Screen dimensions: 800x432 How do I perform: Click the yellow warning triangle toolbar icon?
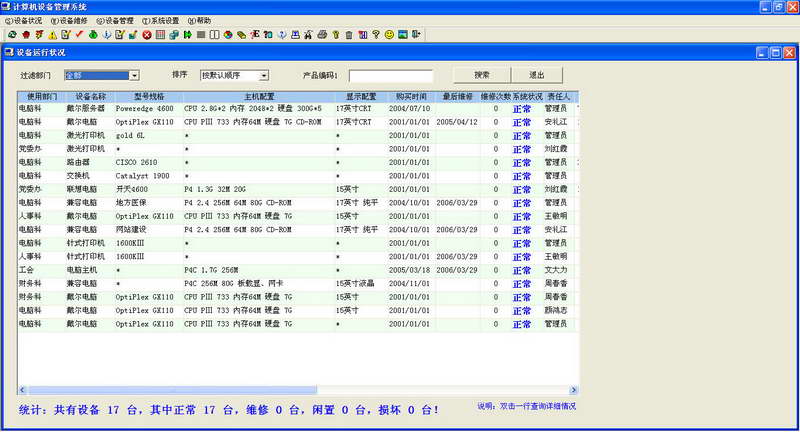(52, 34)
